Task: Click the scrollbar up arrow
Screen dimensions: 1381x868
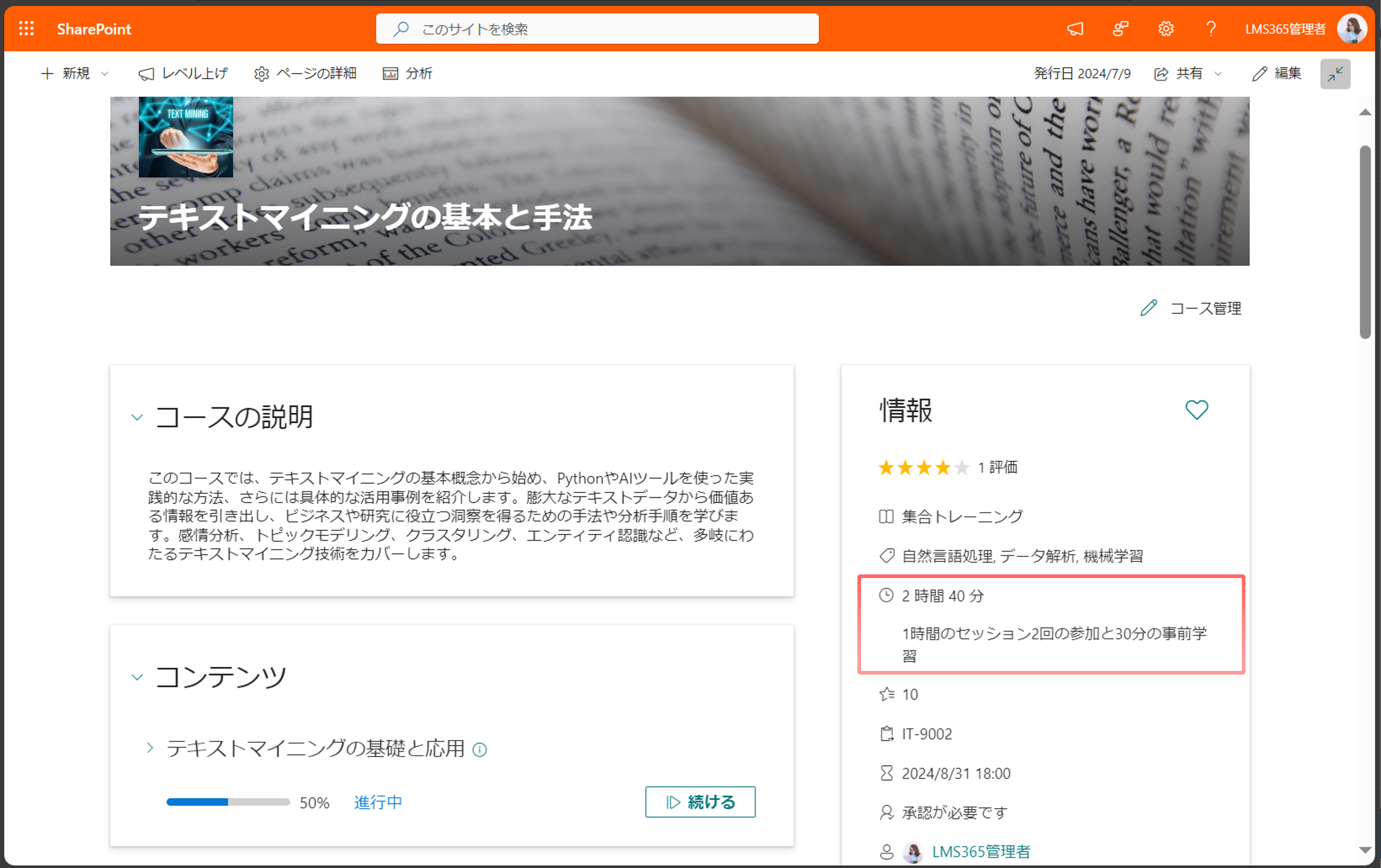Action: pos(1365,112)
